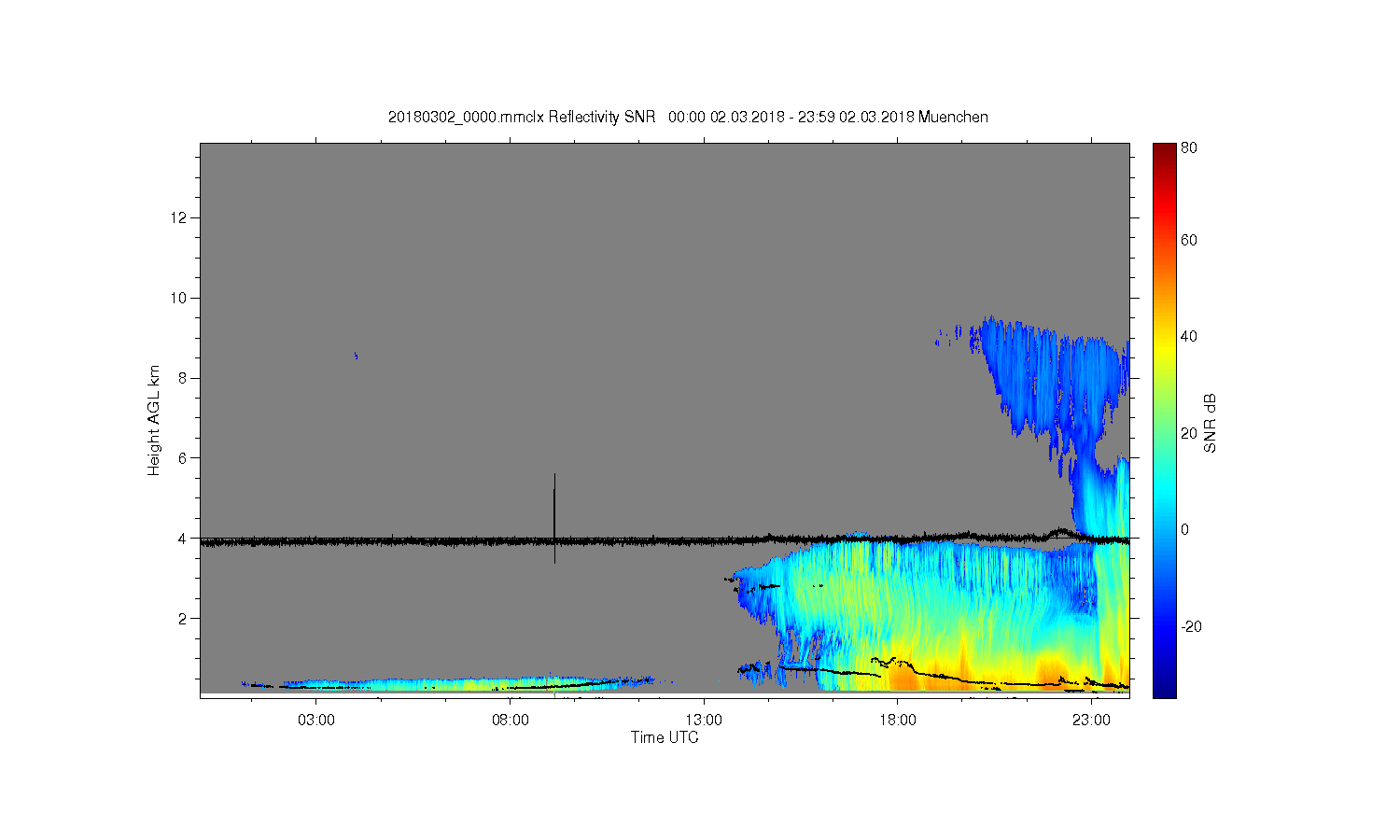Click the colorbar value -20
Screen dimensions: 1400x840
(1191, 626)
